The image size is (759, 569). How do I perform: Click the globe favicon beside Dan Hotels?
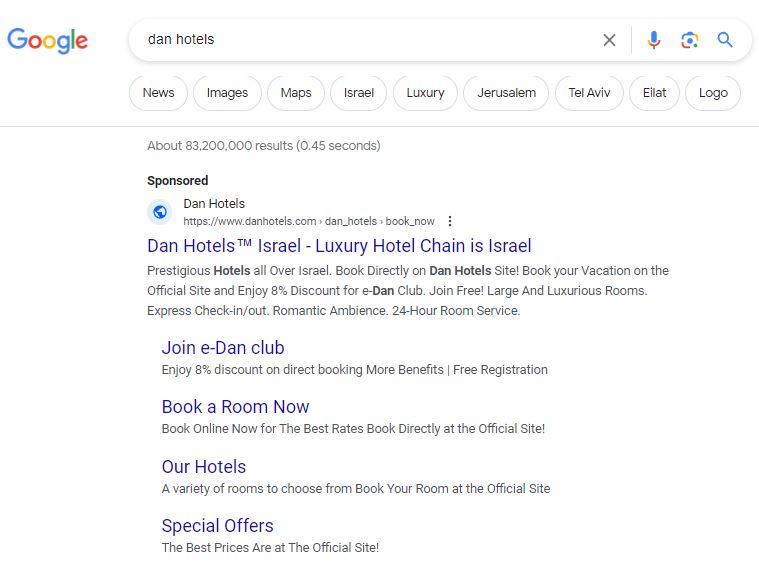[160, 212]
